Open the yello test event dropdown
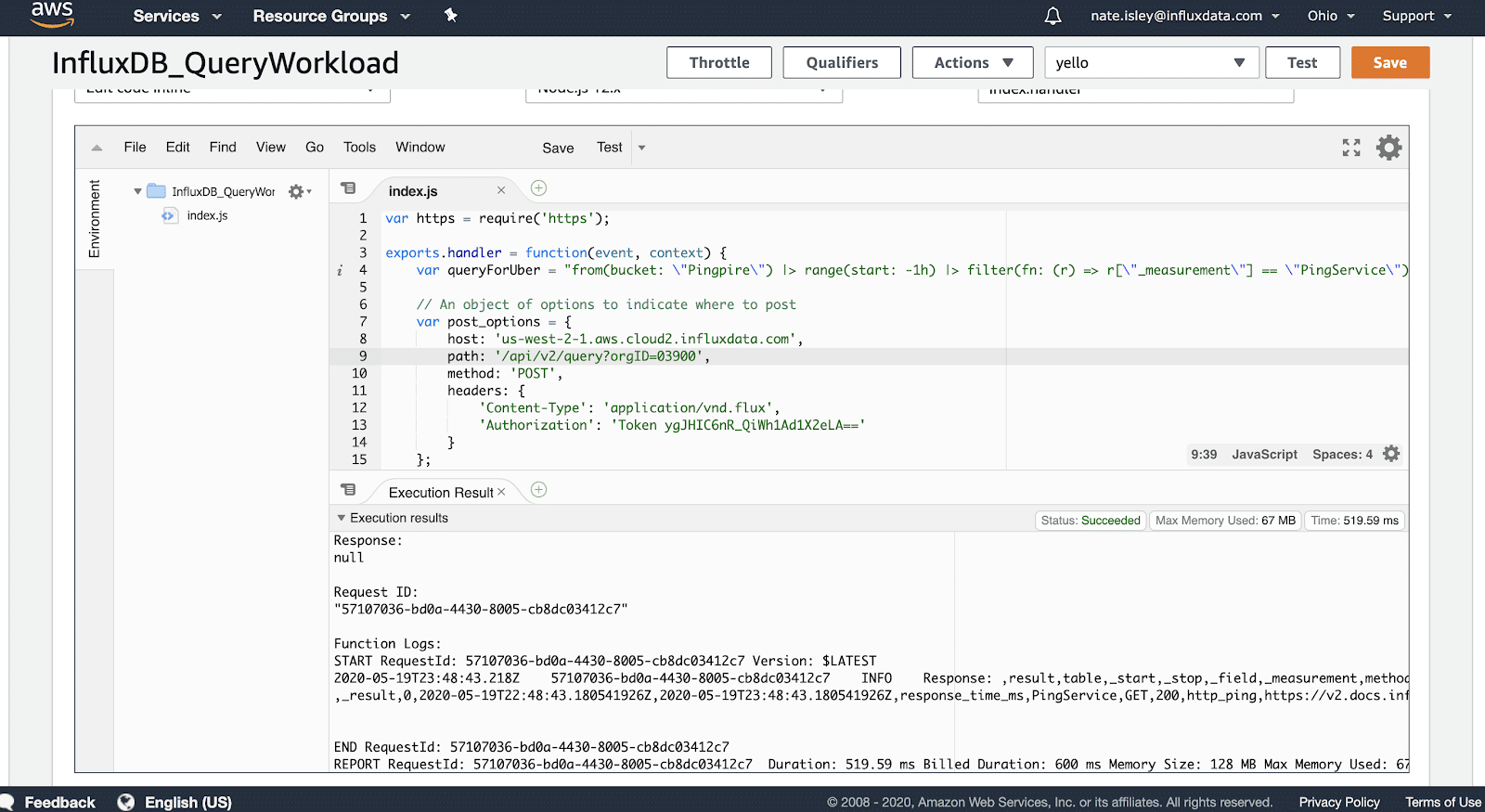This screenshot has width=1485, height=812. click(1152, 62)
